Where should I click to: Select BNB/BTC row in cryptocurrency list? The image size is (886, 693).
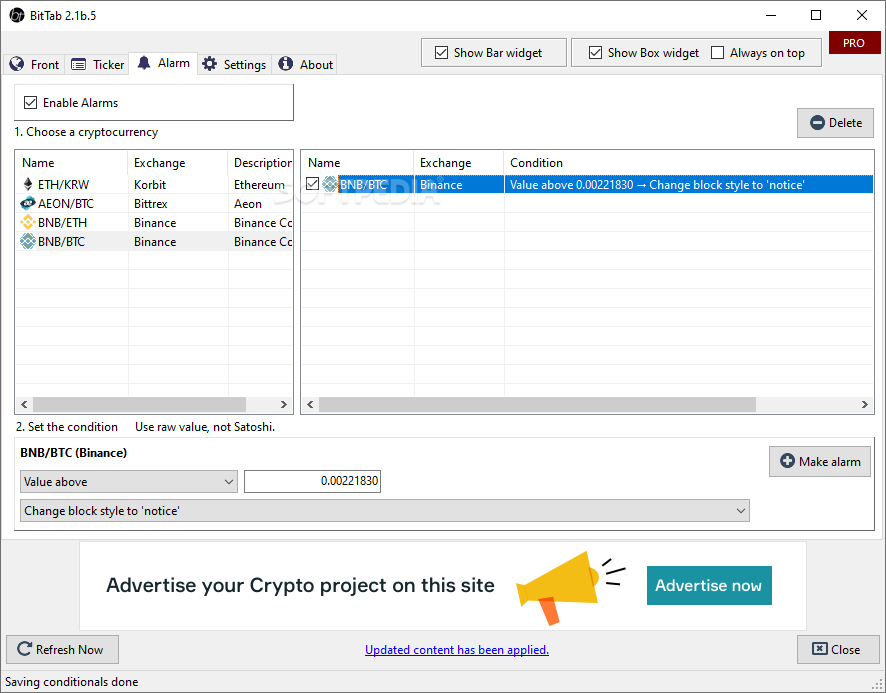click(154, 241)
